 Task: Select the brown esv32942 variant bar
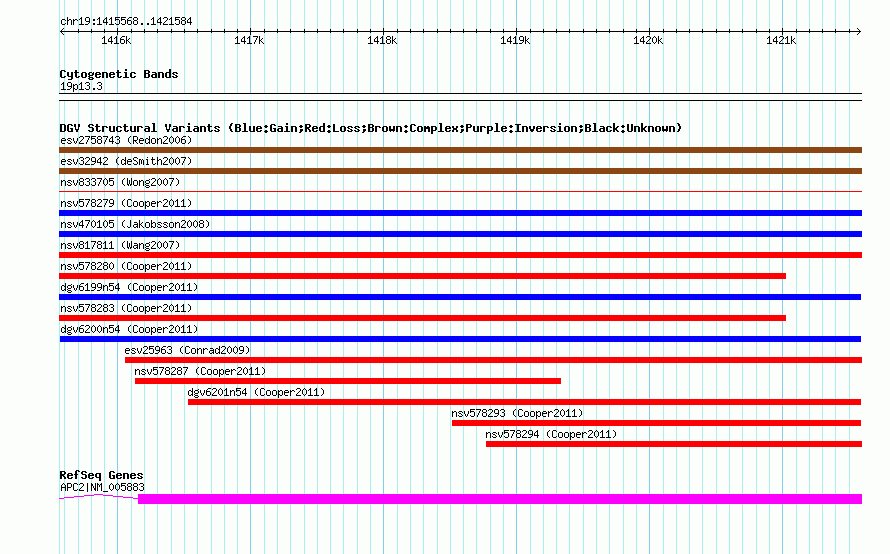pos(460,171)
